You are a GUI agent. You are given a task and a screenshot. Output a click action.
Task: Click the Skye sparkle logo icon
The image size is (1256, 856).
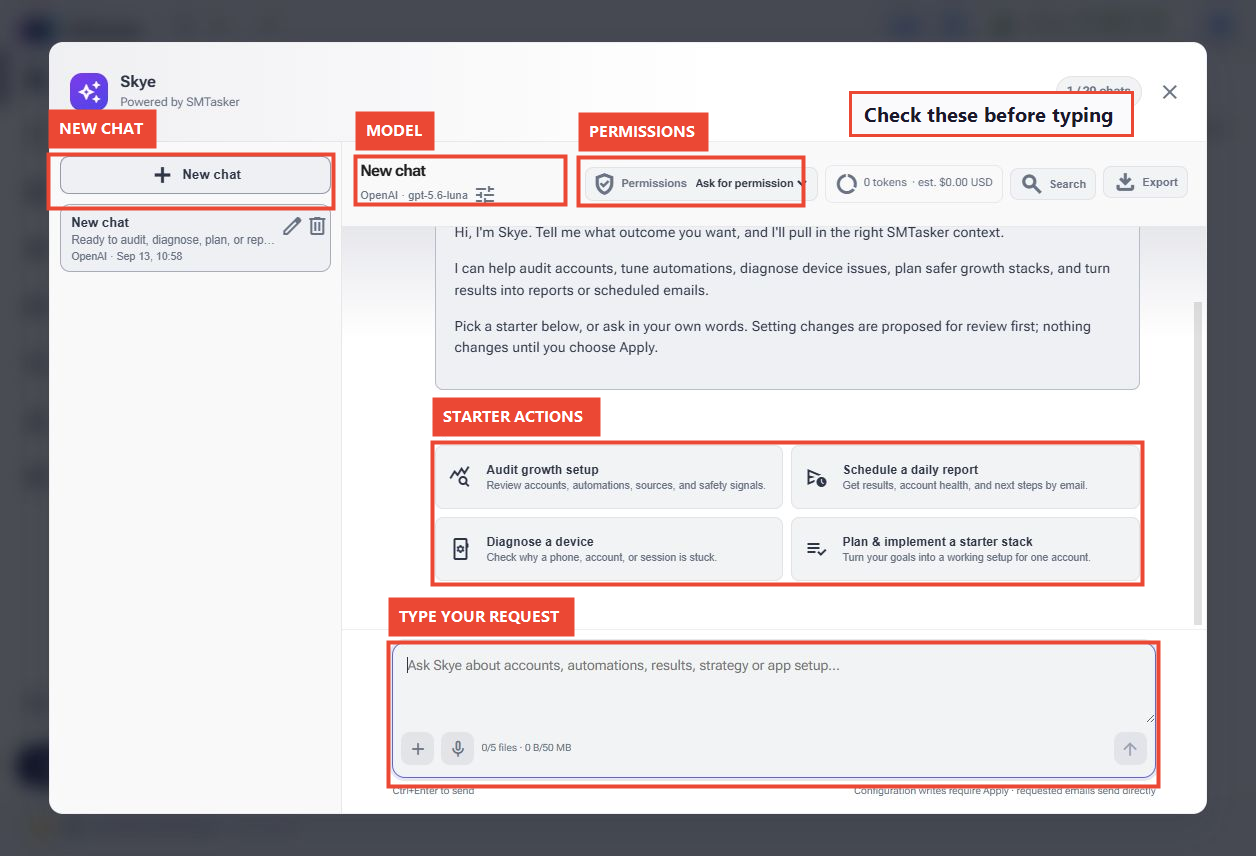88,92
